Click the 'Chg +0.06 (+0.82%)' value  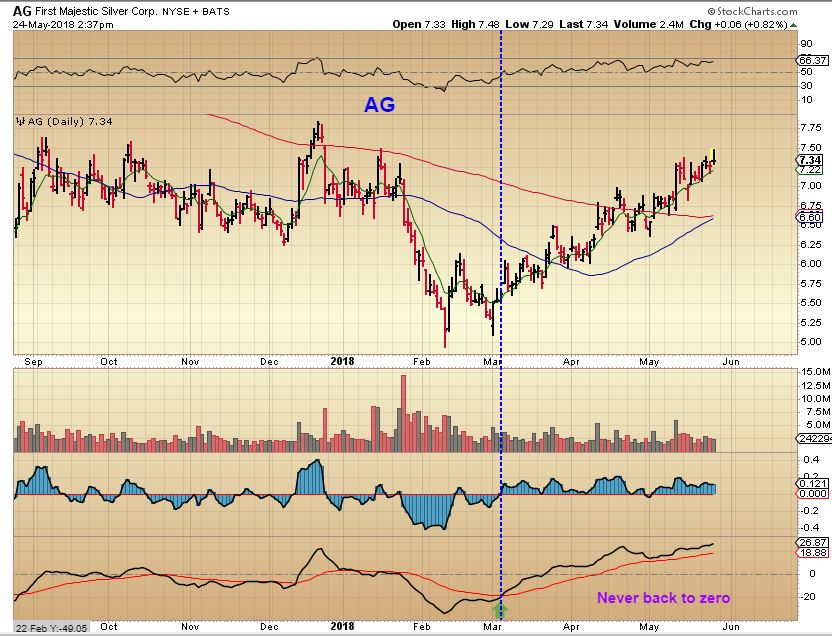click(x=738, y=24)
